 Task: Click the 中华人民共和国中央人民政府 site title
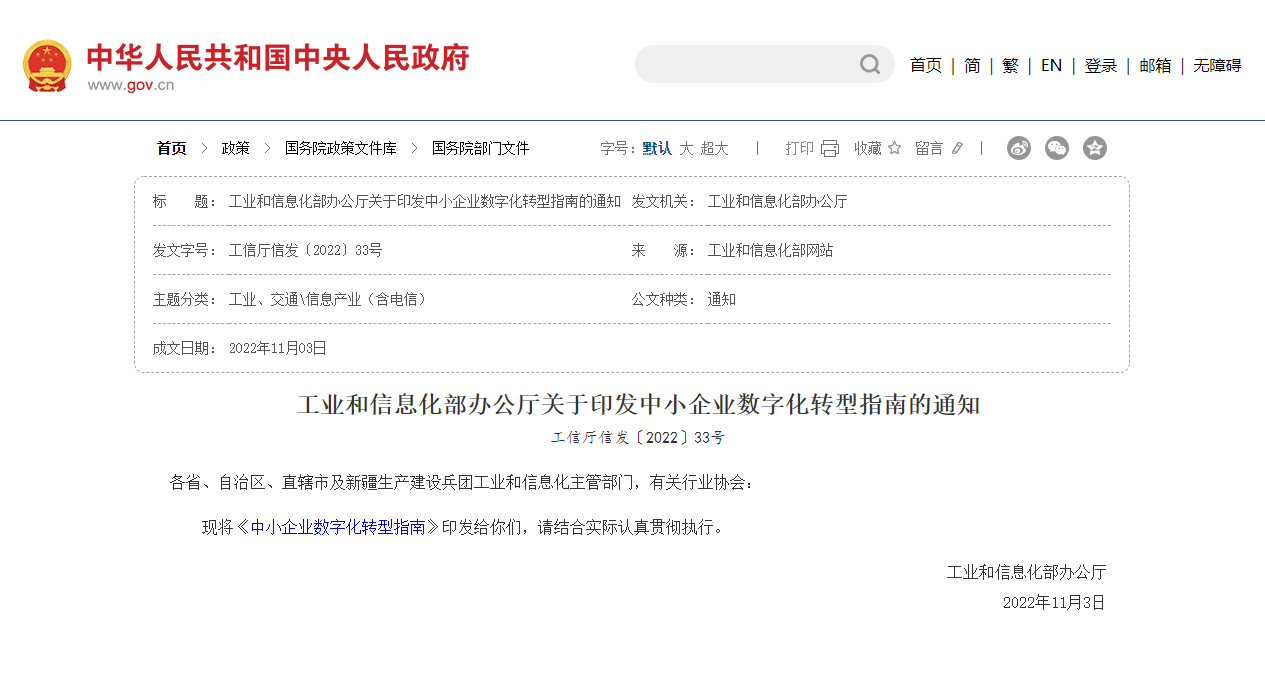[277, 57]
